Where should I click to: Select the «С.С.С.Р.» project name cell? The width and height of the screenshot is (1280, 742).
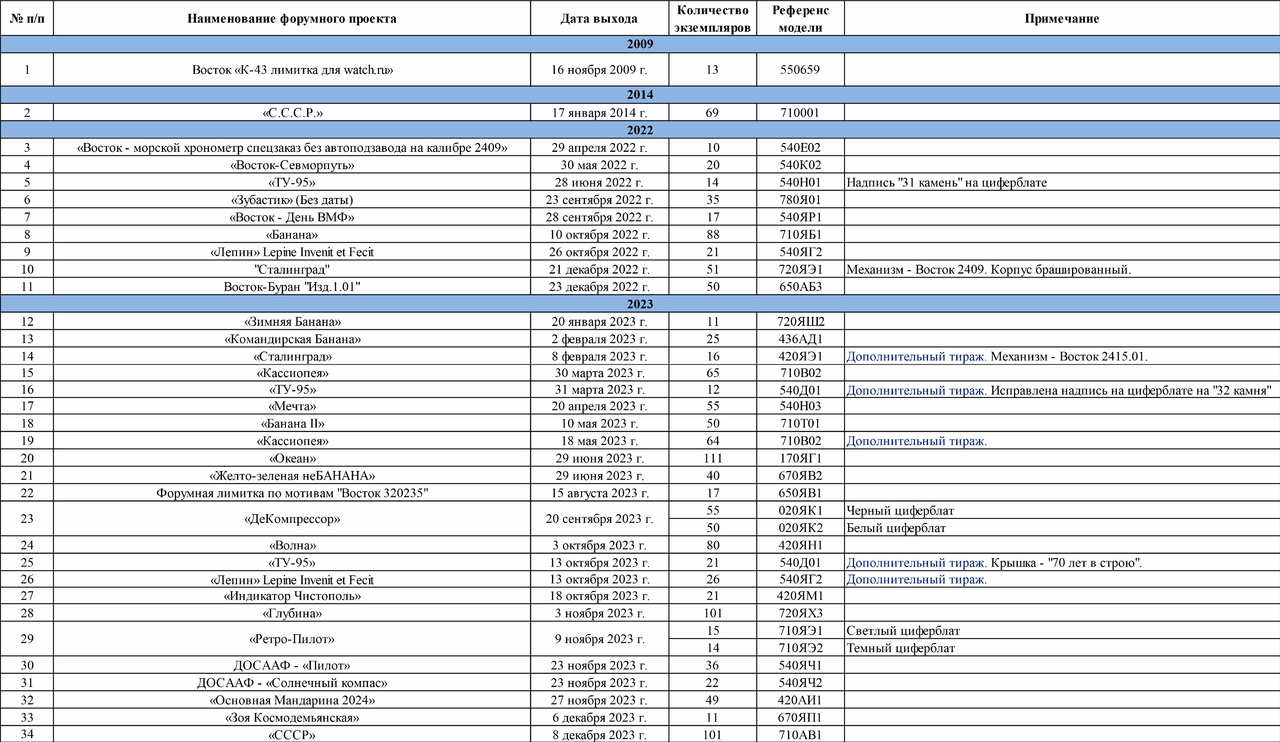(x=292, y=113)
